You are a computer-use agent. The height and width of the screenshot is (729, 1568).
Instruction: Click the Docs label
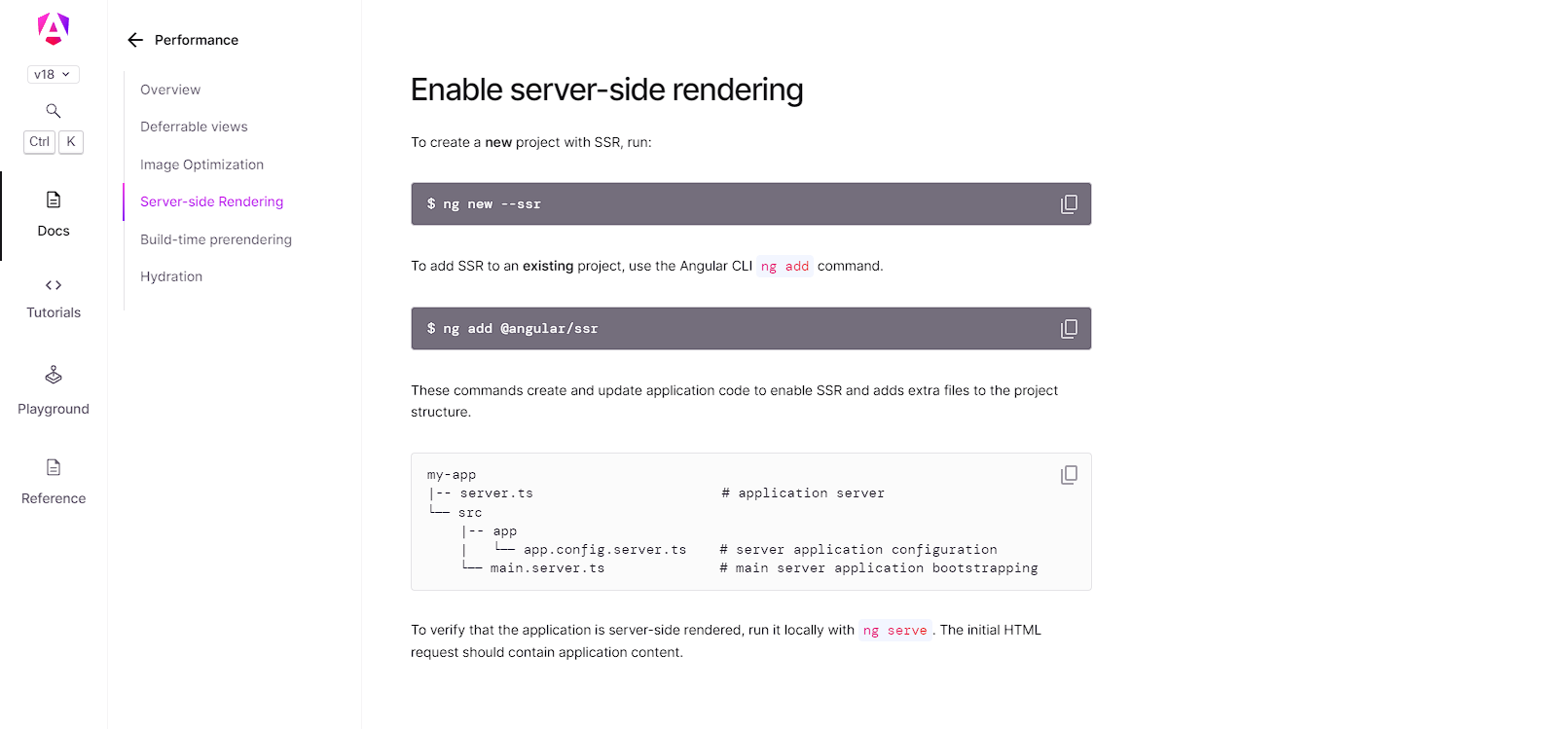pyautogui.click(x=54, y=231)
